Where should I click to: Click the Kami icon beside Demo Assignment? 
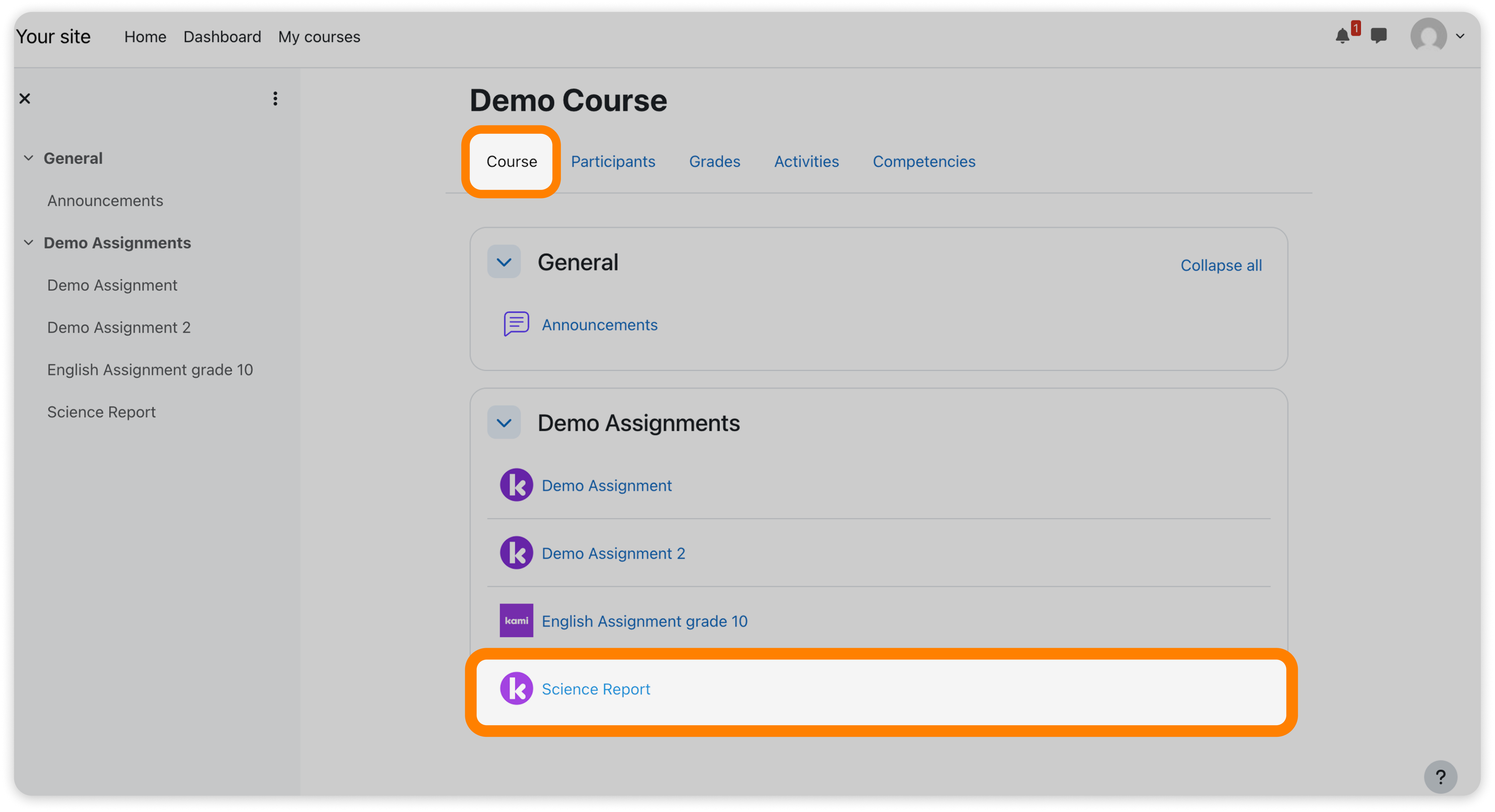pos(516,485)
